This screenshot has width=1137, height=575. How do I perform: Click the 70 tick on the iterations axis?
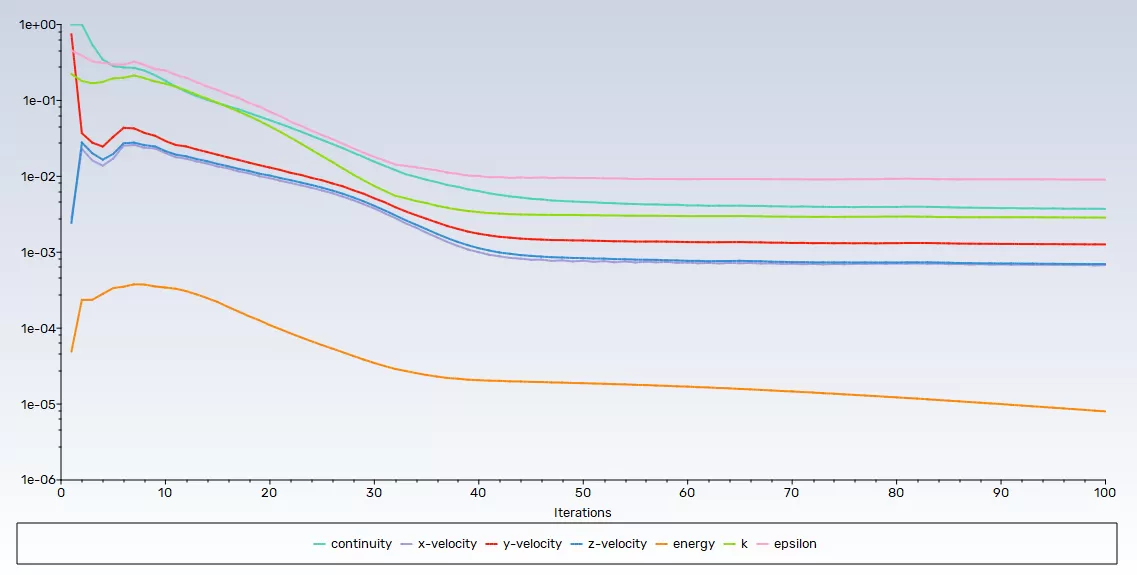[792, 492]
